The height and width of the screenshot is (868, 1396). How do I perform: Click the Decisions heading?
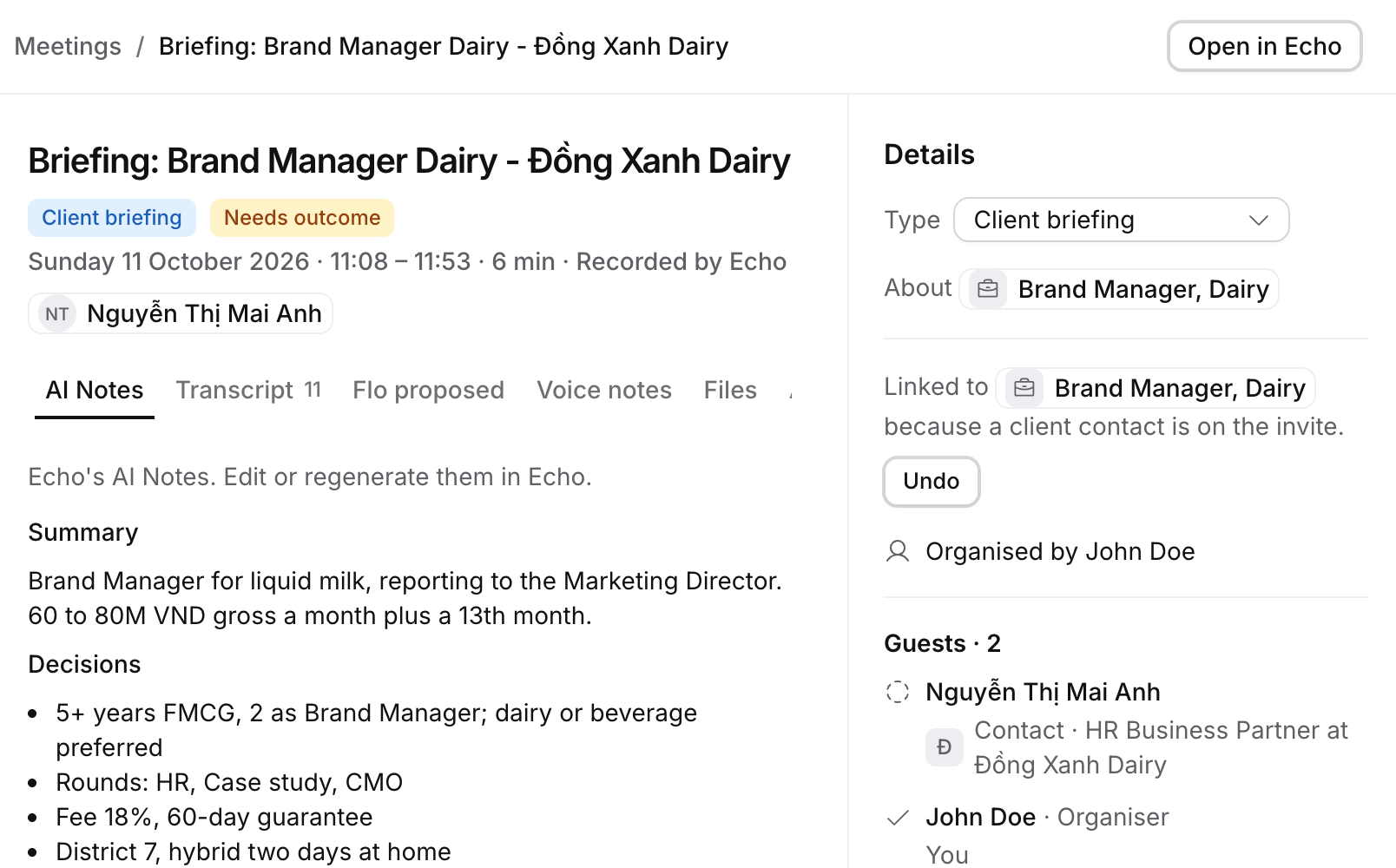coord(84,664)
